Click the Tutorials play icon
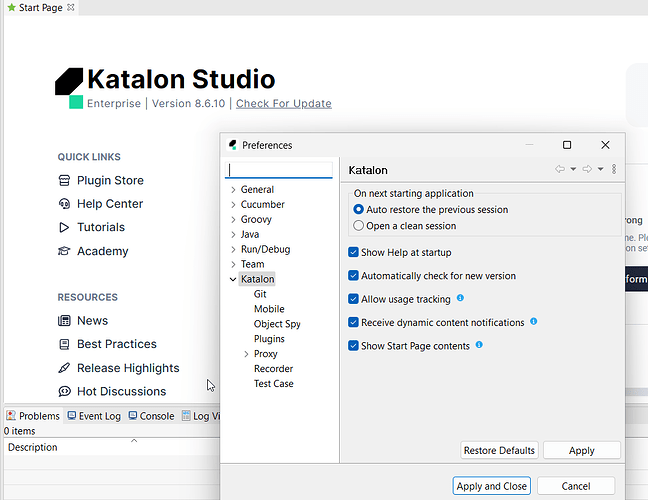This screenshot has width=648, height=500. click(x=65, y=227)
